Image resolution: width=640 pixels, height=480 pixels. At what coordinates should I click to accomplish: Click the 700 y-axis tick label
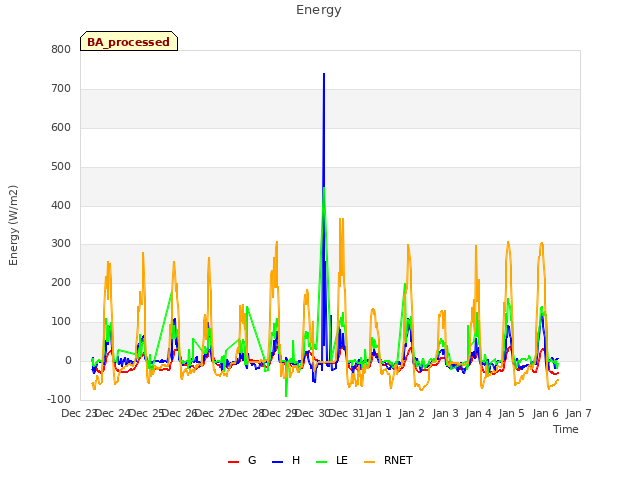click(x=61, y=89)
